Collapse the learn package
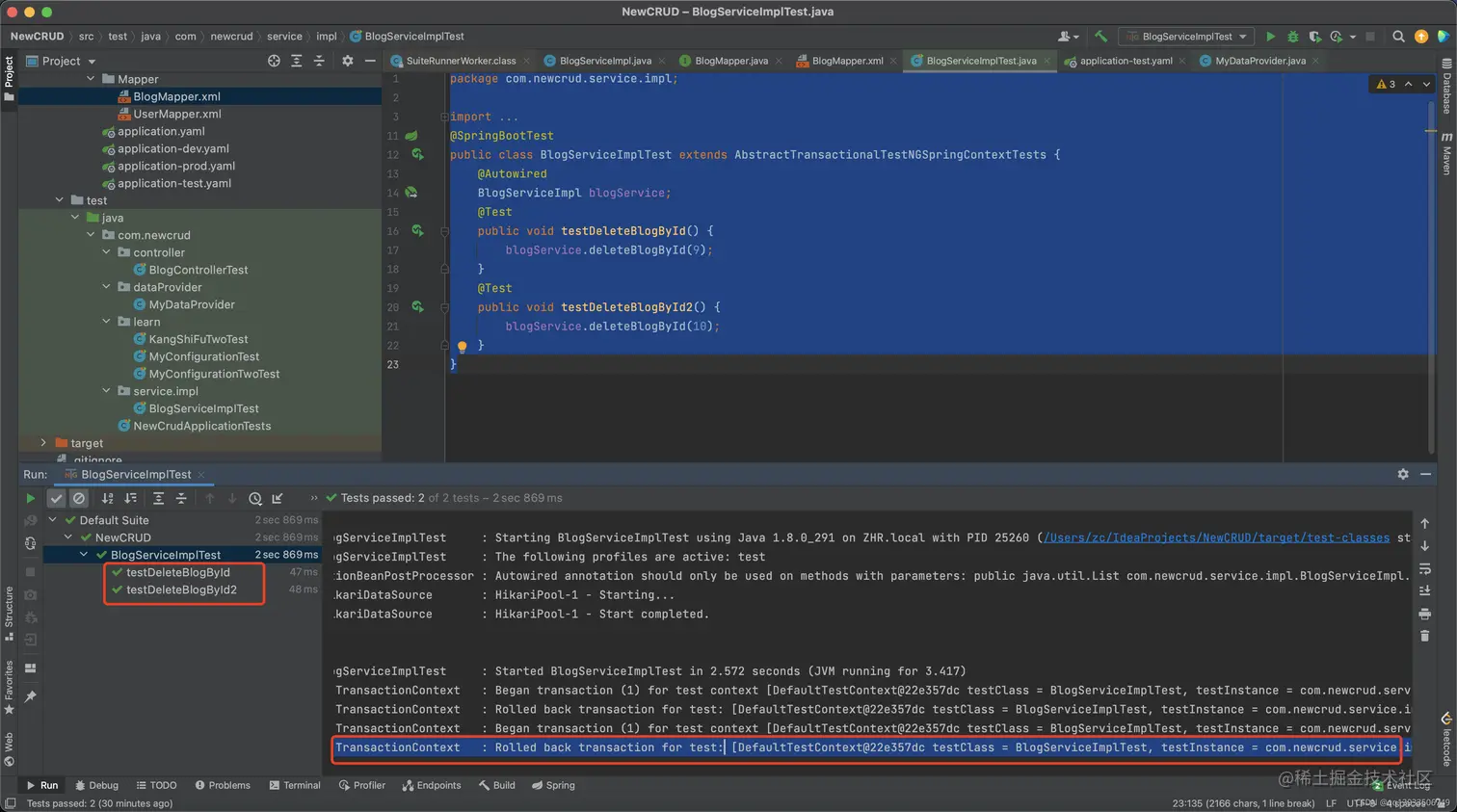This screenshot has height=812, width=1457. pyautogui.click(x=107, y=322)
